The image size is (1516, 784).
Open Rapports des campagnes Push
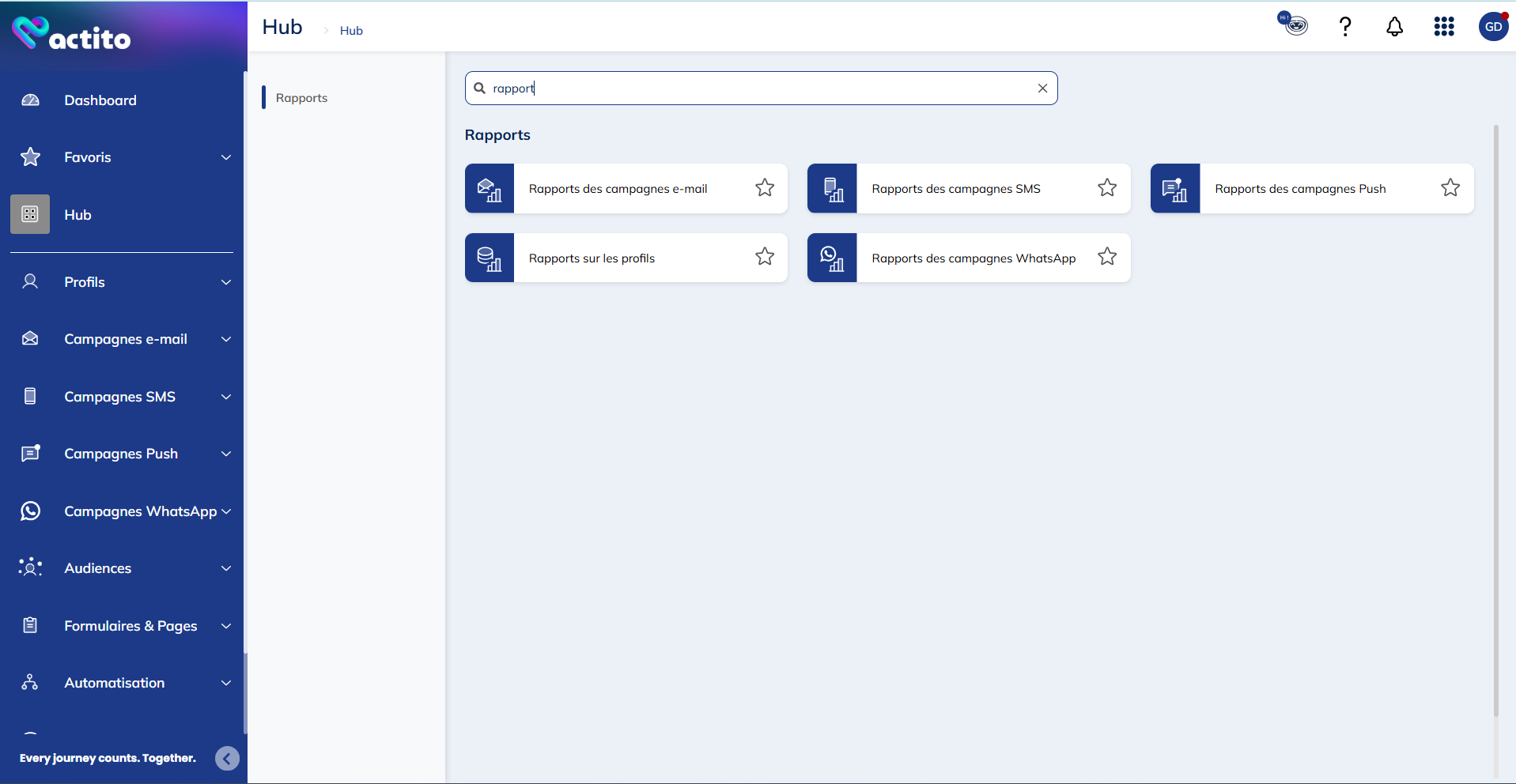[x=1300, y=189]
